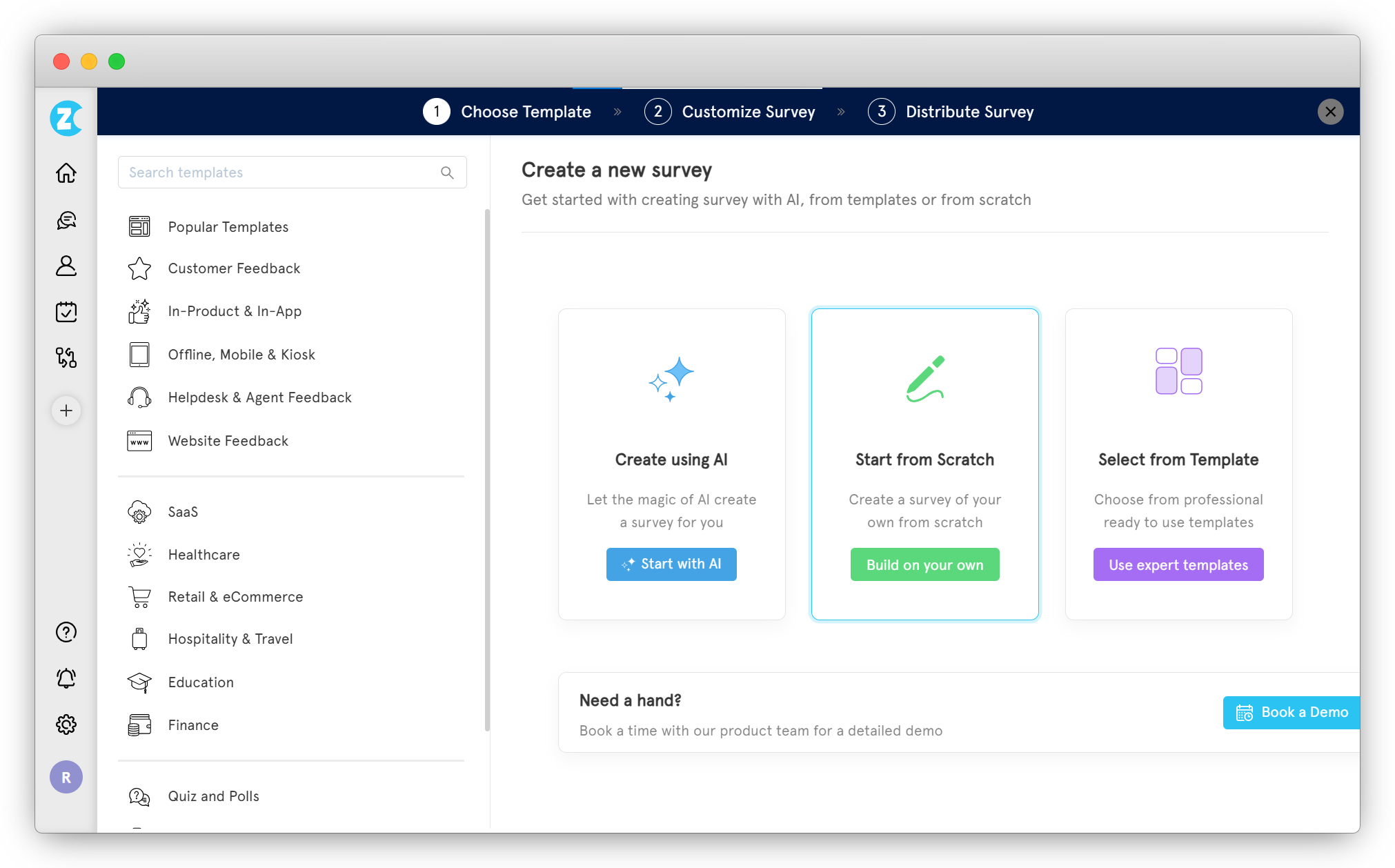Open the Home icon in sidebar
The image size is (1395, 868).
(66, 172)
